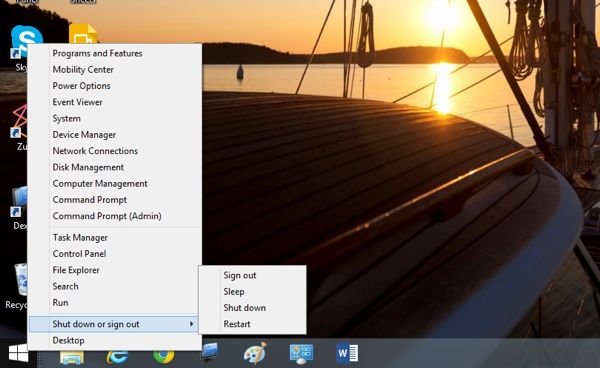Launch Microsoft Word from the taskbar
600x368 pixels.
[x=347, y=353]
